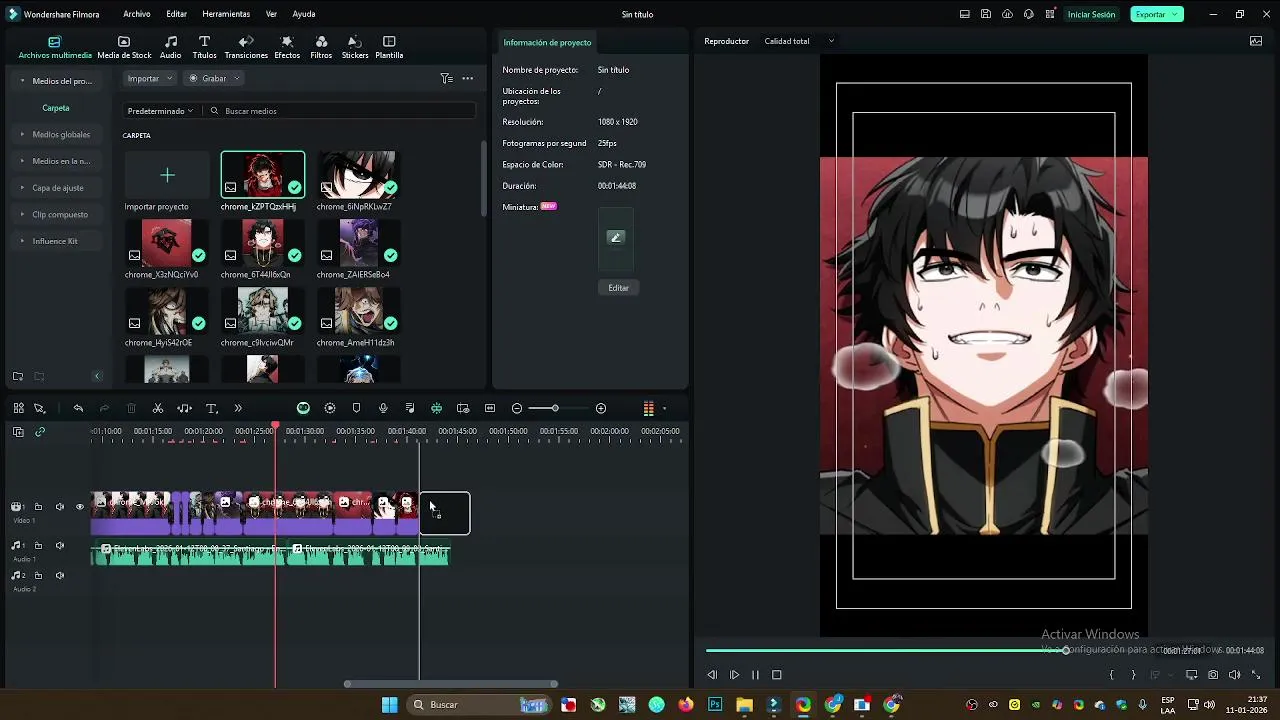Click preview fullscreen expand icon
Screen dimensions: 1280x720
click(x=1256, y=675)
